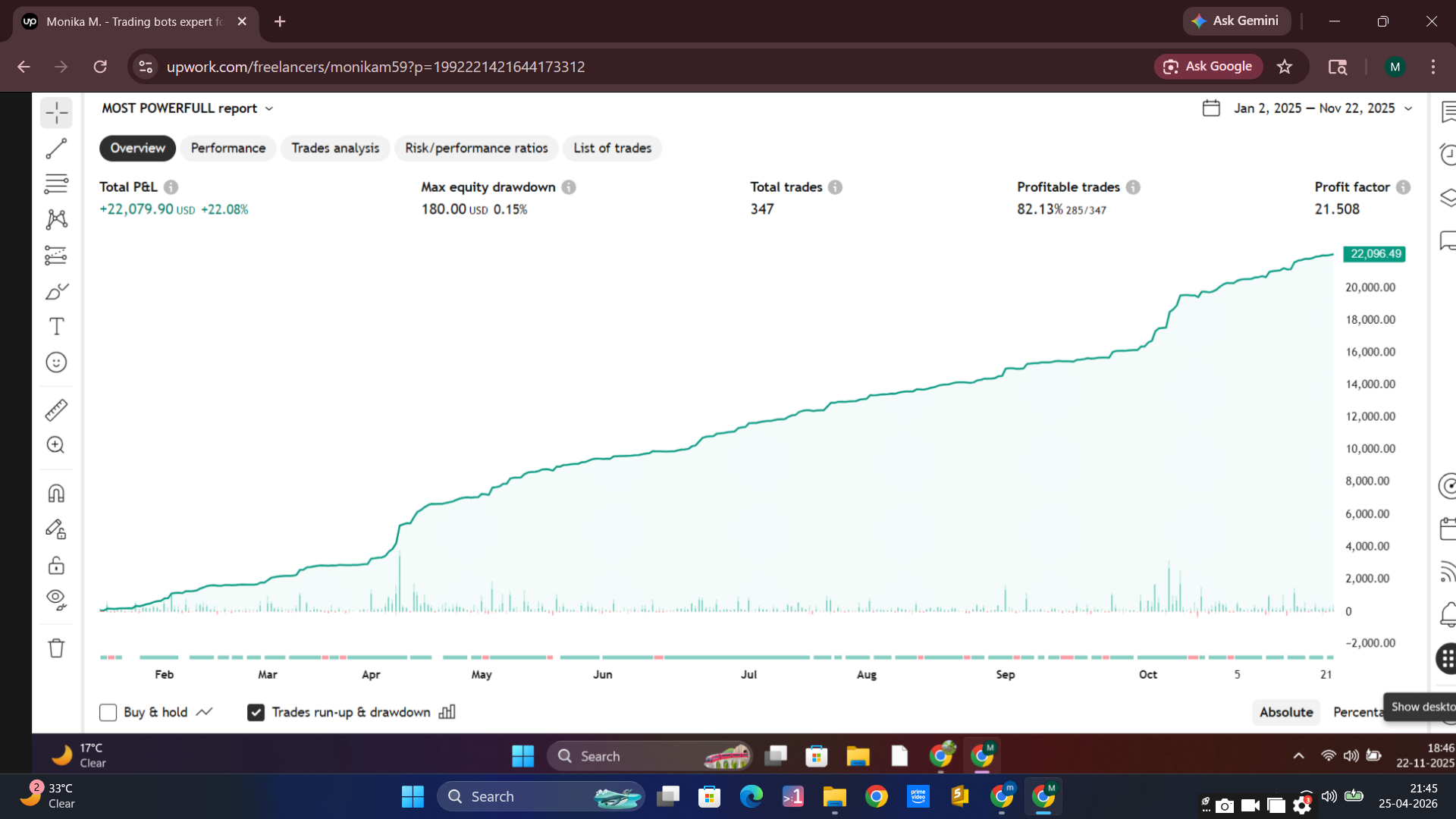
Task: Switch to the Overview tab
Action: (137, 148)
